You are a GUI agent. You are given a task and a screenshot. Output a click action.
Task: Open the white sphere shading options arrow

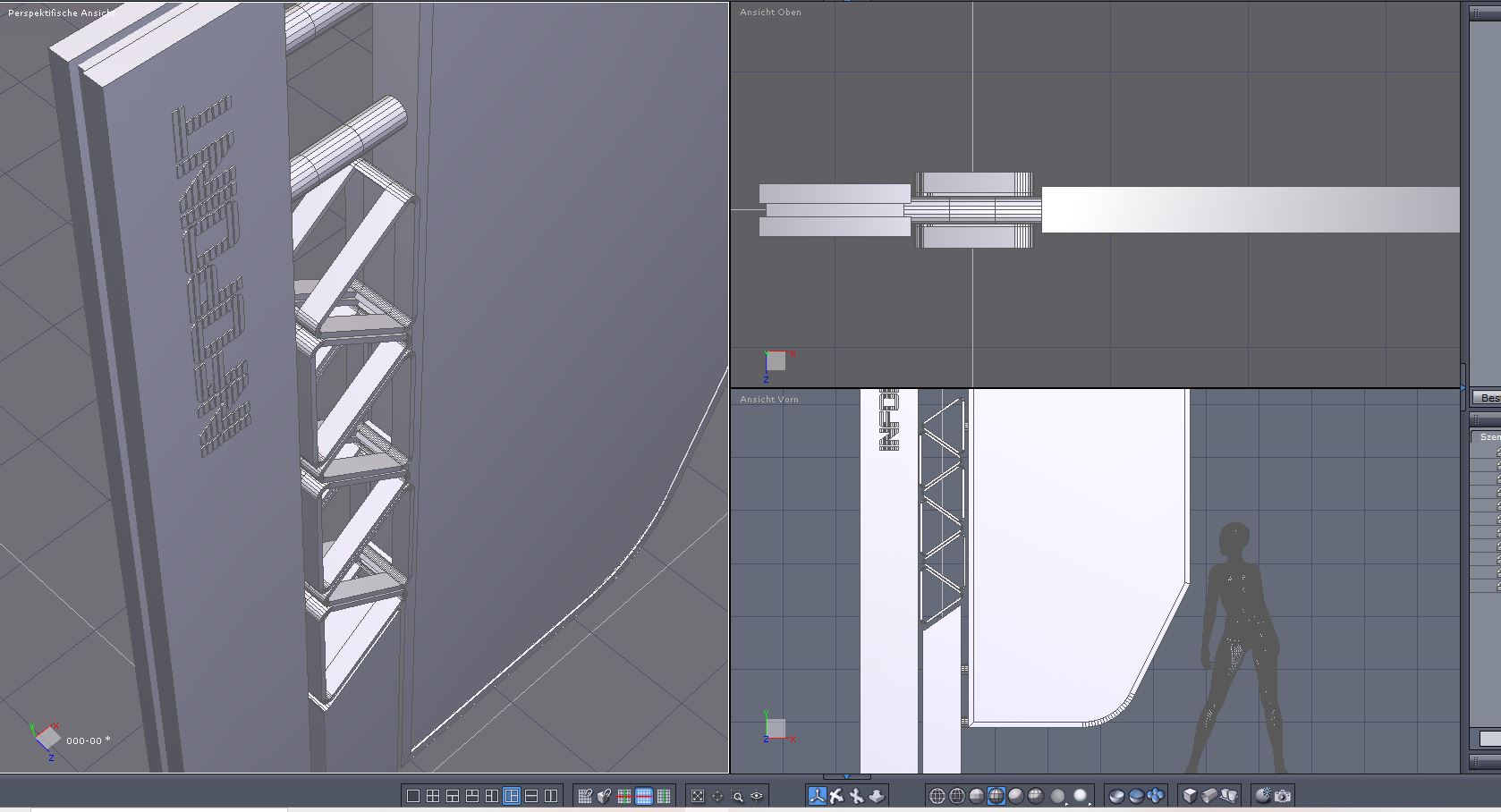[1090, 802]
